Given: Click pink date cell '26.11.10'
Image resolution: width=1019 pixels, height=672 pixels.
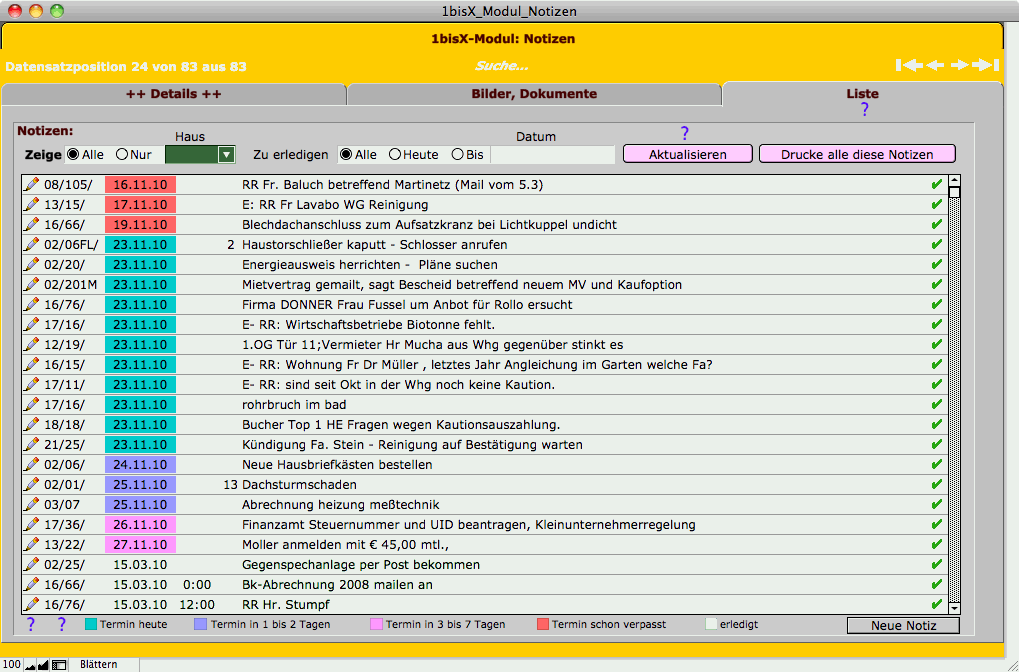Looking at the screenshot, I should pyautogui.click(x=140, y=524).
